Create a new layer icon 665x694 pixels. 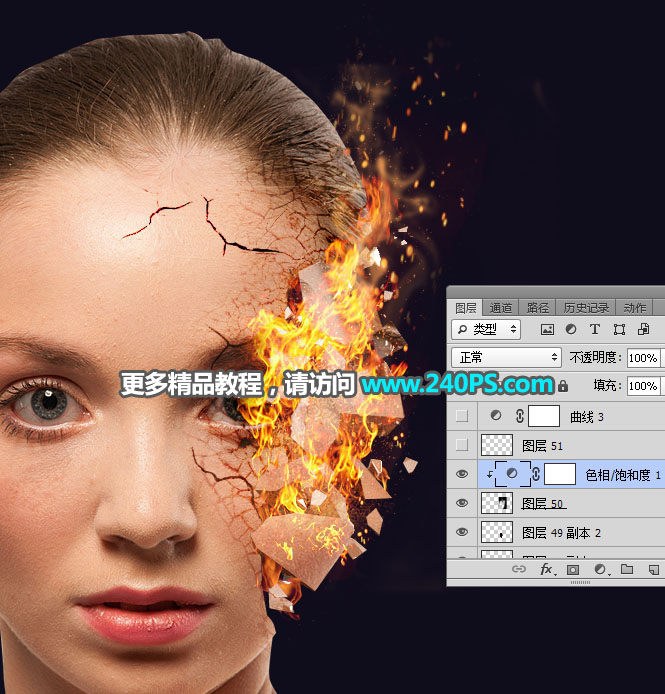[x=653, y=570]
